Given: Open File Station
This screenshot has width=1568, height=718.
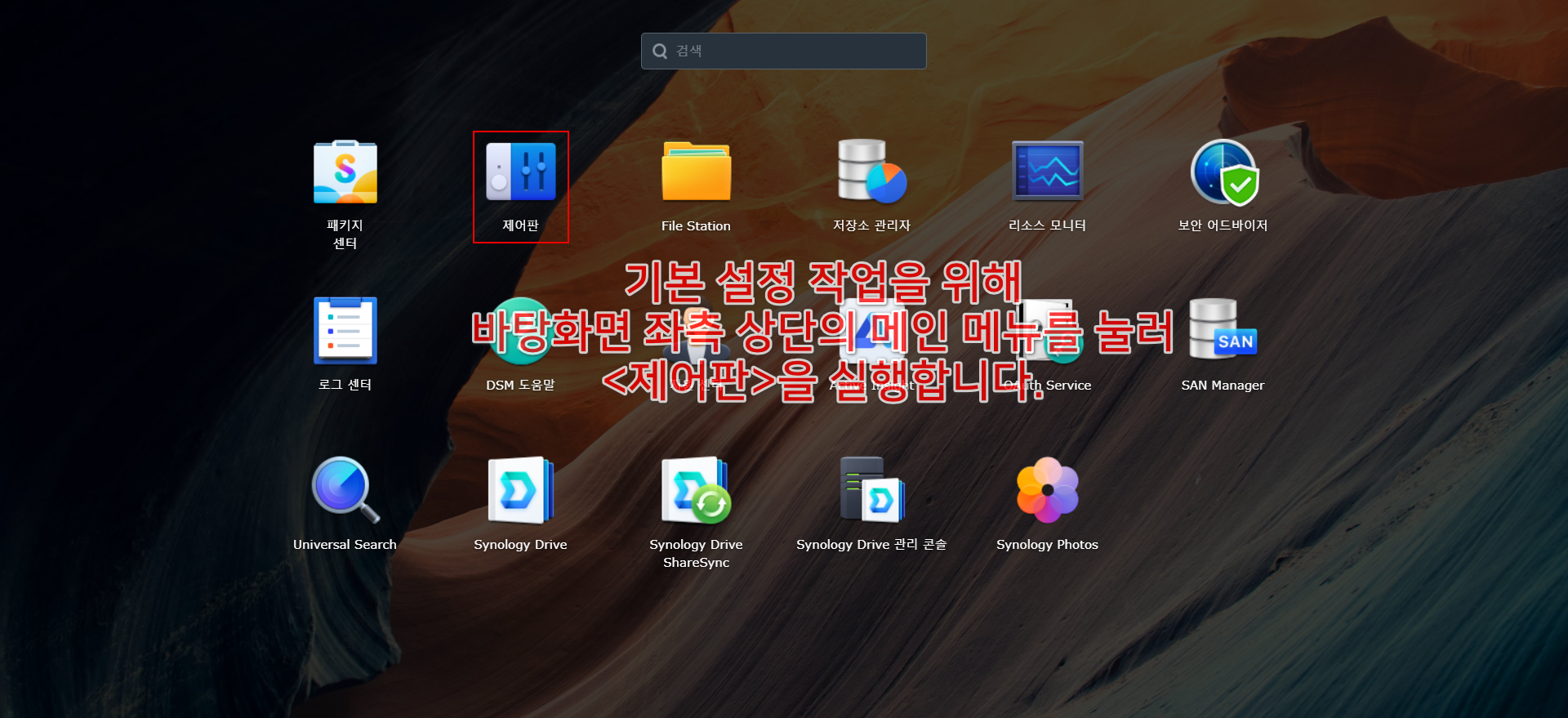Looking at the screenshot, I should (697, 172).
